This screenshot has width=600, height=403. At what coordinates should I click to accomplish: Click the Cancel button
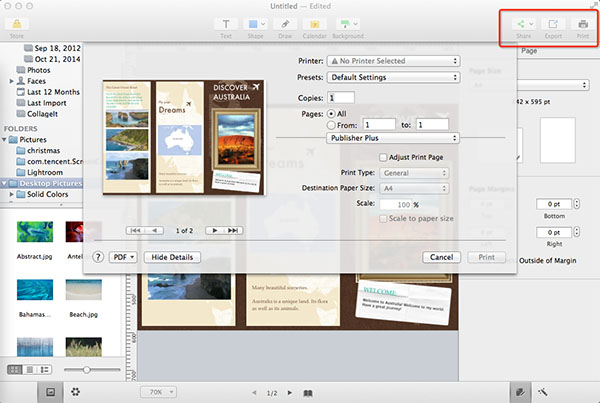tap(442, 257)
